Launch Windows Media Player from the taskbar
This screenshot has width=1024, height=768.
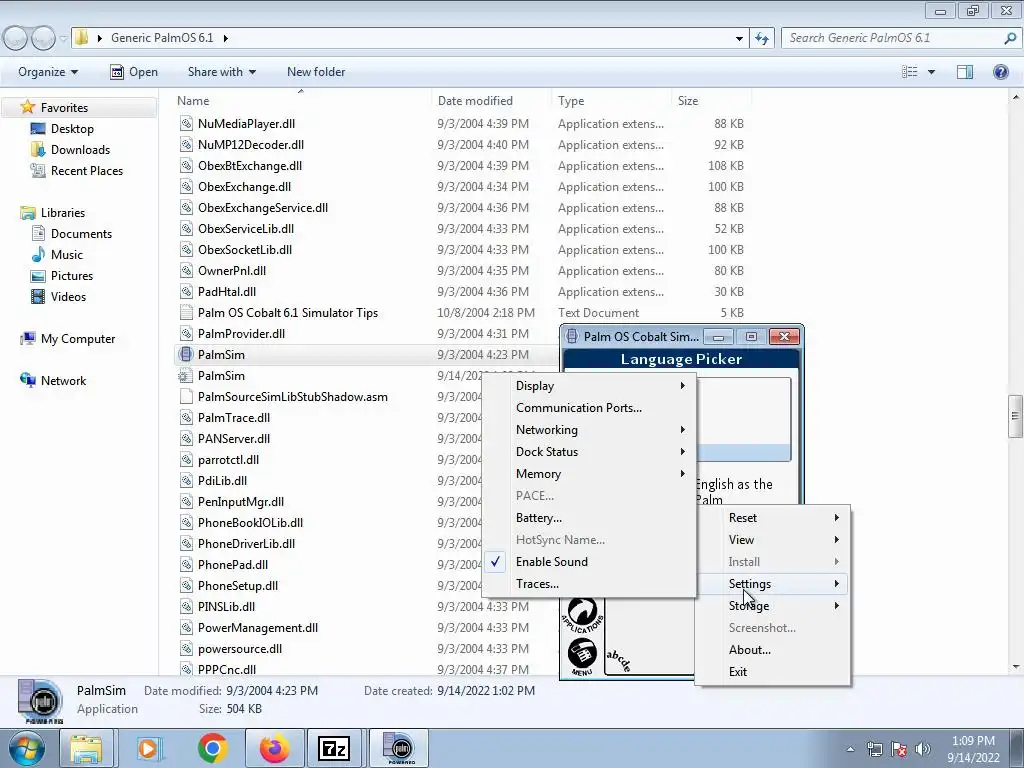(x=149, y=749)
